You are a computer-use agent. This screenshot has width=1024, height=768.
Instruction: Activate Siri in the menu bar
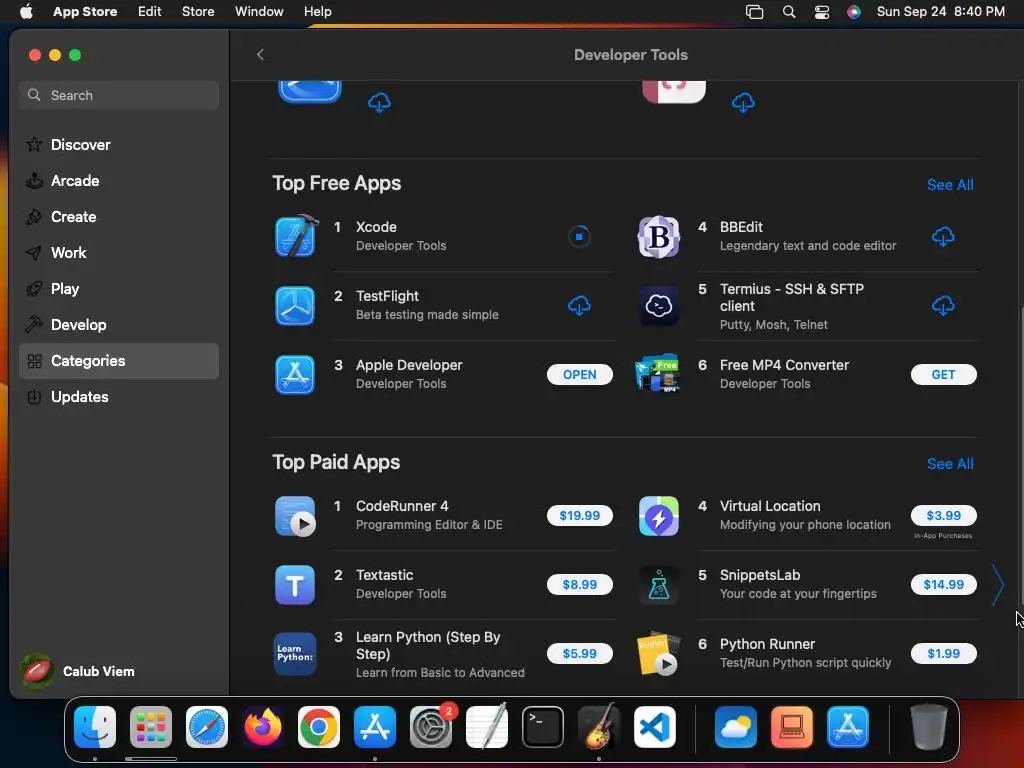point(854,12)
